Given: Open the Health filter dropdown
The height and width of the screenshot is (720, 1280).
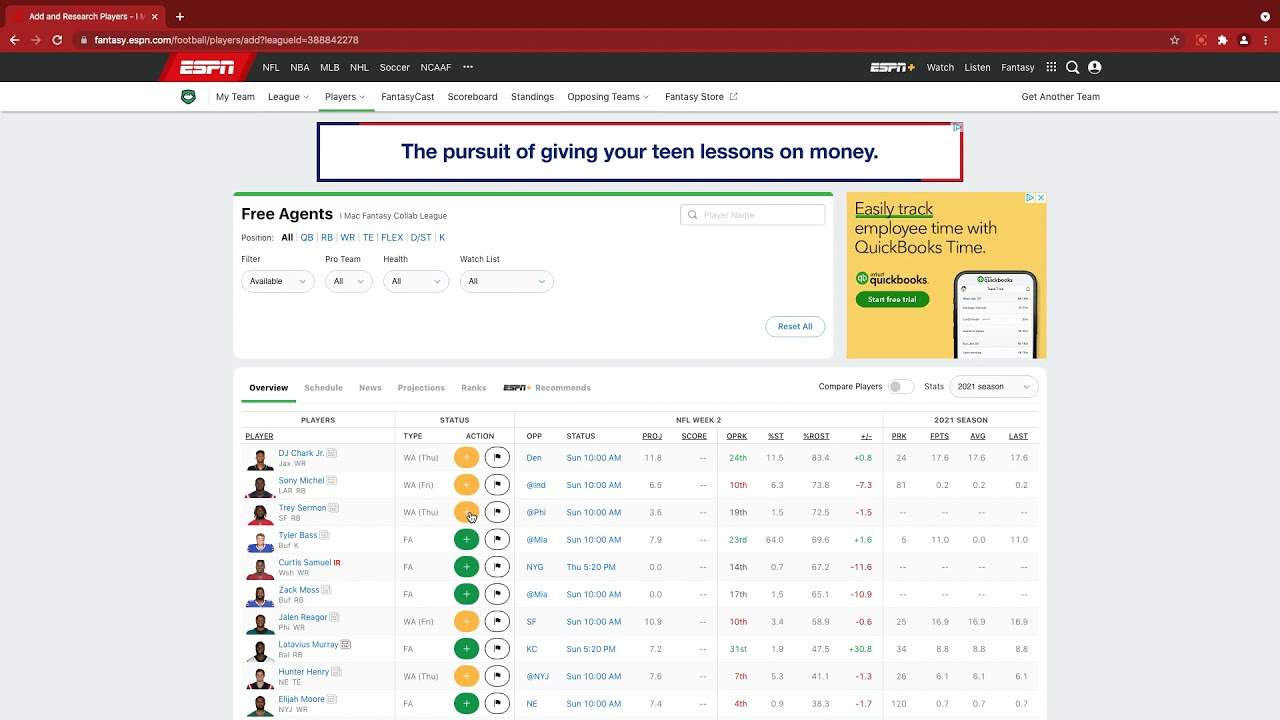Looking at the screenshot, I should pyautogui.click(x=416, y=281).
